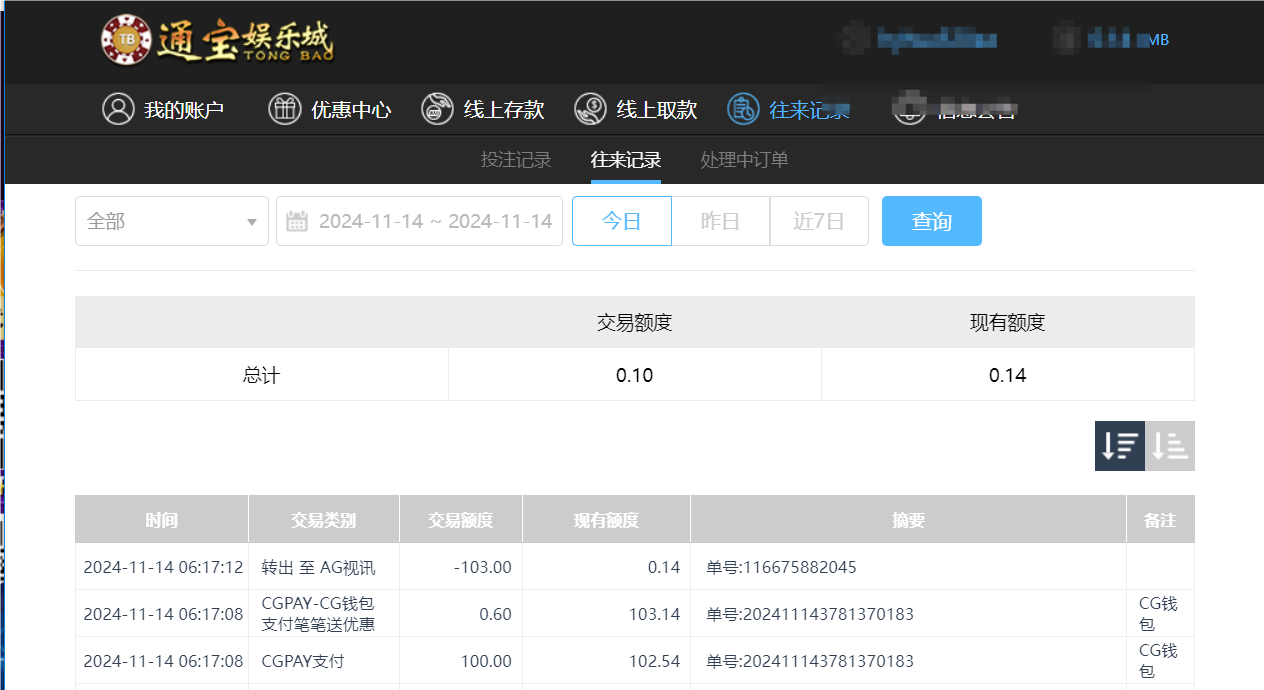1264x690 pixels.
Task: Enable the 近7日 date range filter
Action: pyautogui.click(x=819, y=220)
